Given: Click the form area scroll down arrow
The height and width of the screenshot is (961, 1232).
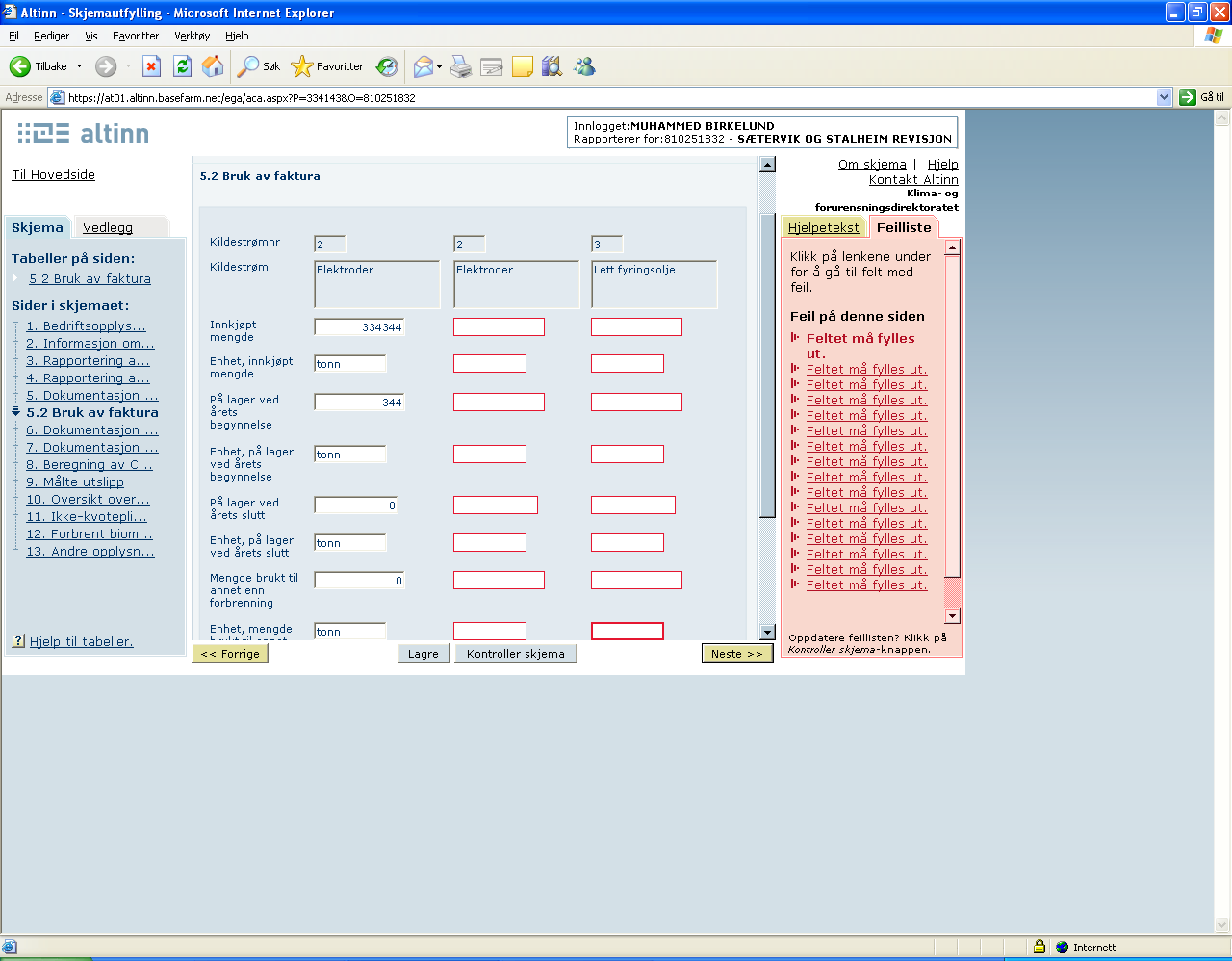Looking at the screenshot, I should pyautogui.click(x=767, y=632).
